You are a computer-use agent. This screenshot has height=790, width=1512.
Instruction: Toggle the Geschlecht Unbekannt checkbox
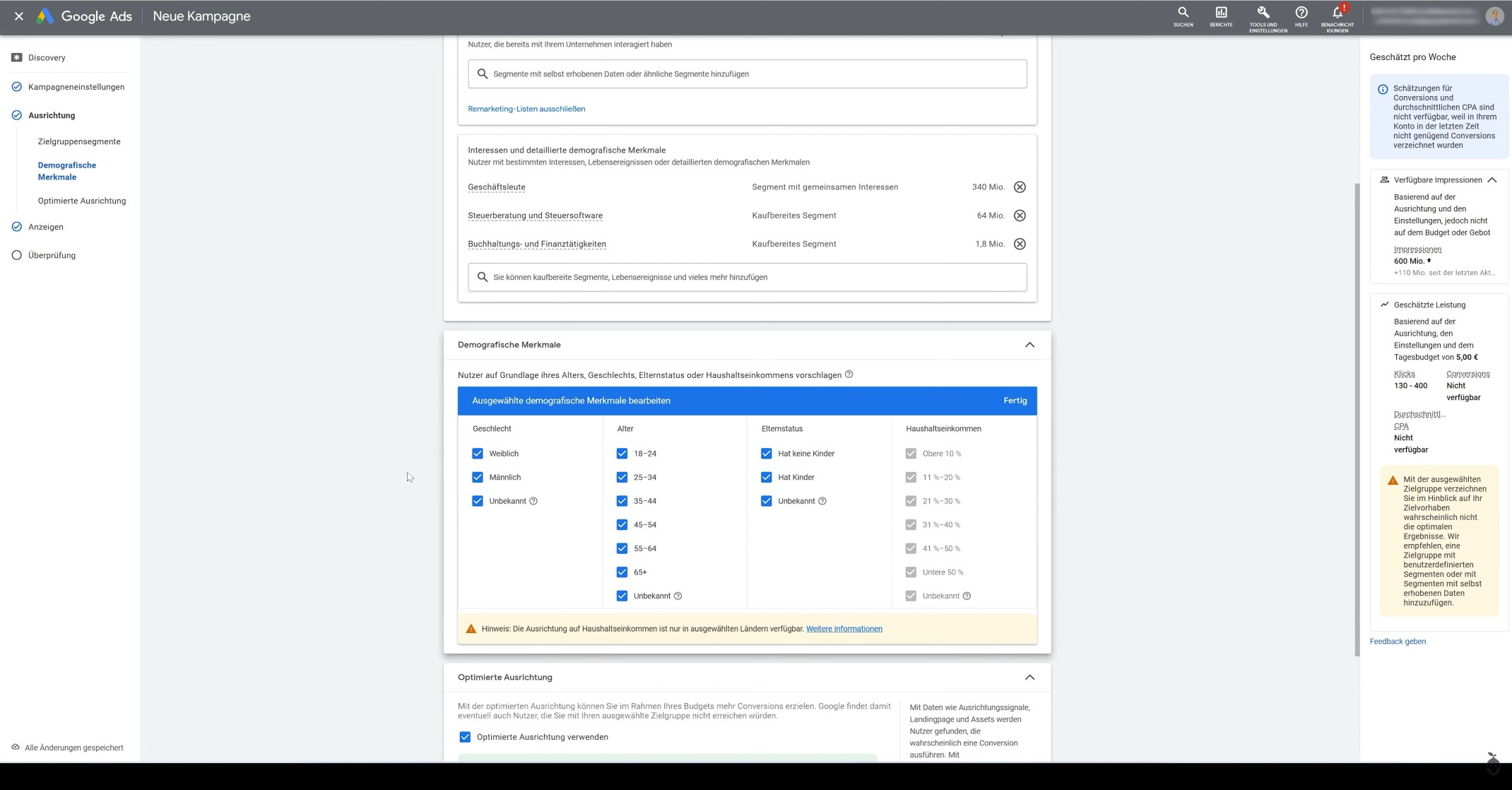[x=478, y=501]
